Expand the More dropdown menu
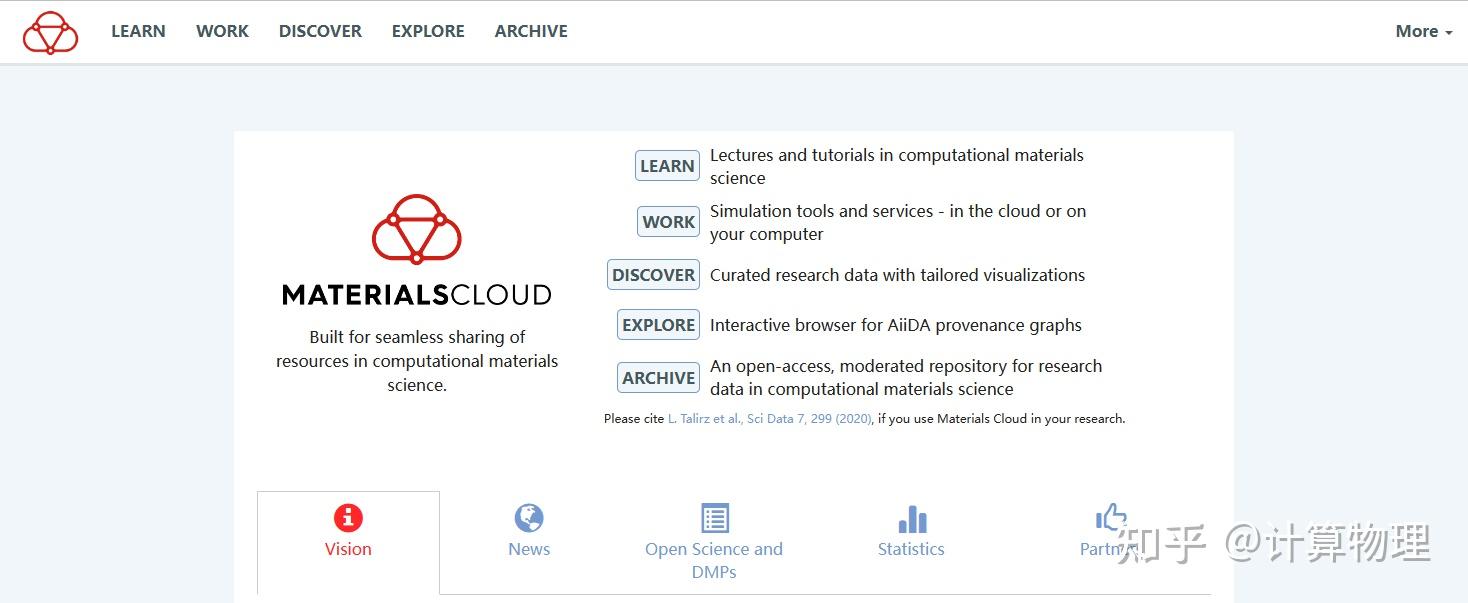This screenshot has height=603, width=1468. (1423, 31)
